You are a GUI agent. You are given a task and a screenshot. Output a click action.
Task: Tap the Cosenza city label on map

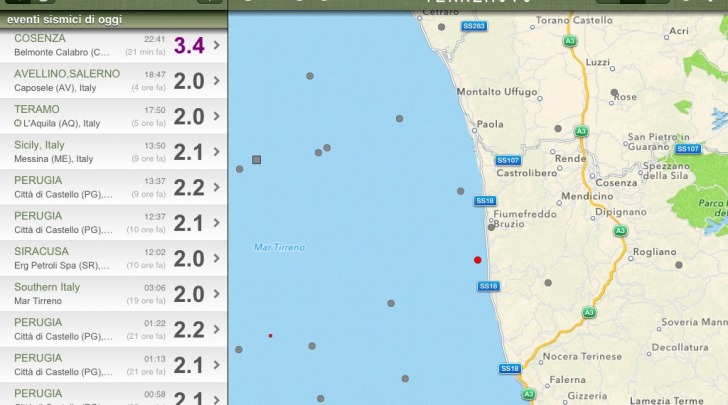click(x=617, y=183)
